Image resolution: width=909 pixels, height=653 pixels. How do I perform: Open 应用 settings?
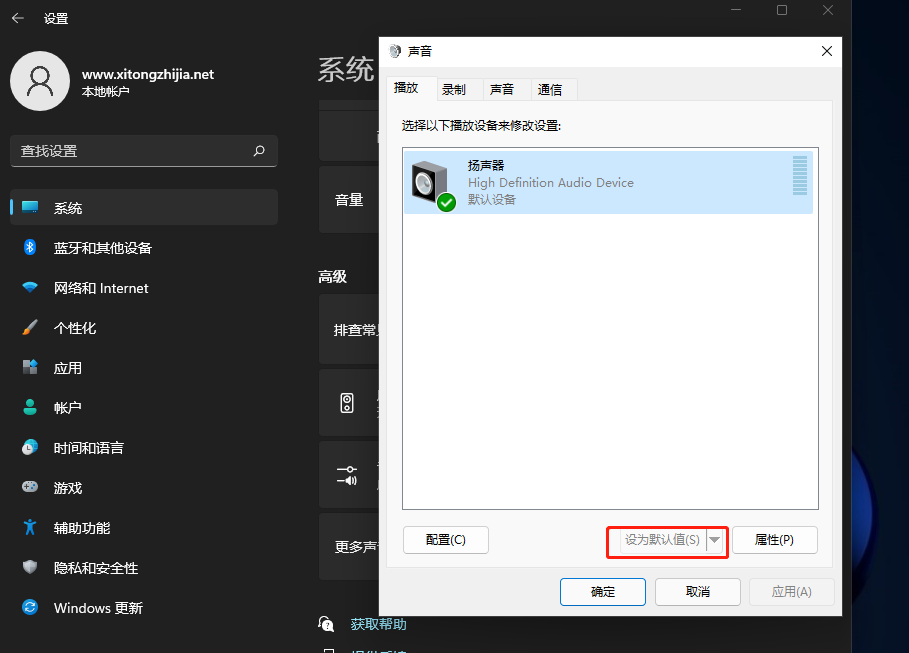[144, 368]
